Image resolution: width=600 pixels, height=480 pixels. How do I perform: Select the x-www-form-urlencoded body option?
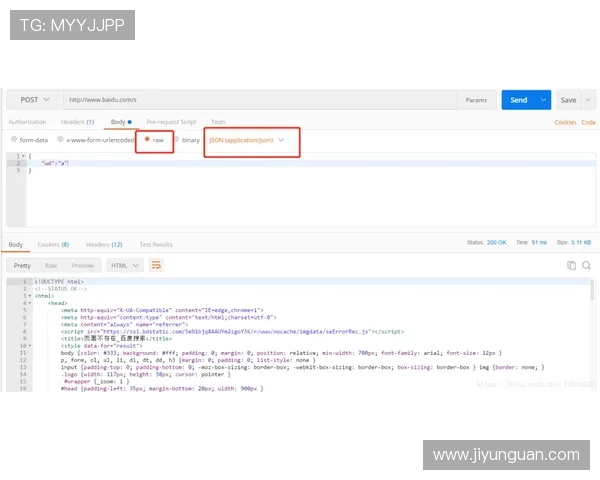coord(61,140)
